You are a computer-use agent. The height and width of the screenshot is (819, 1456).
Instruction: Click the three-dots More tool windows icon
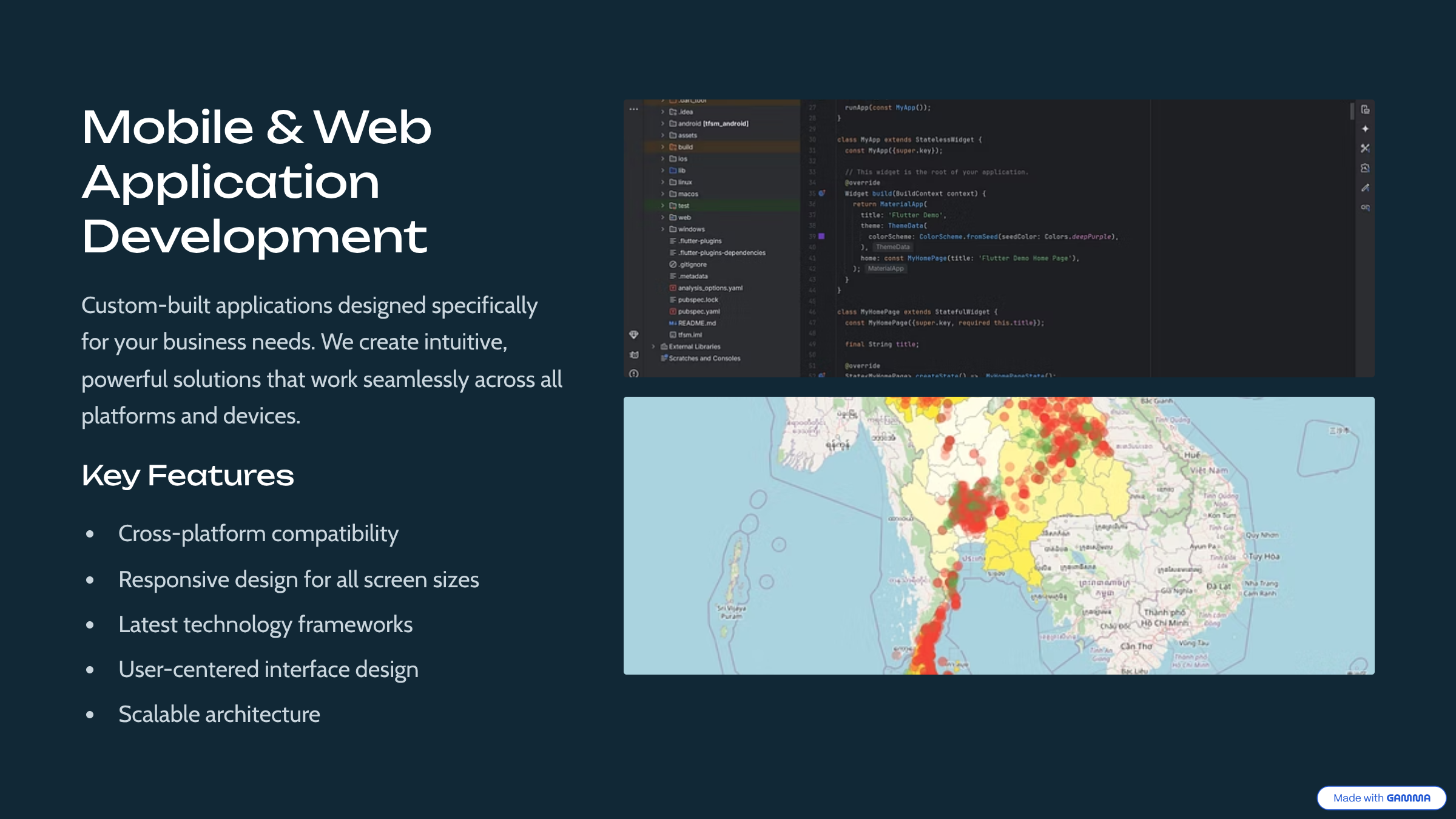[633, 109]
